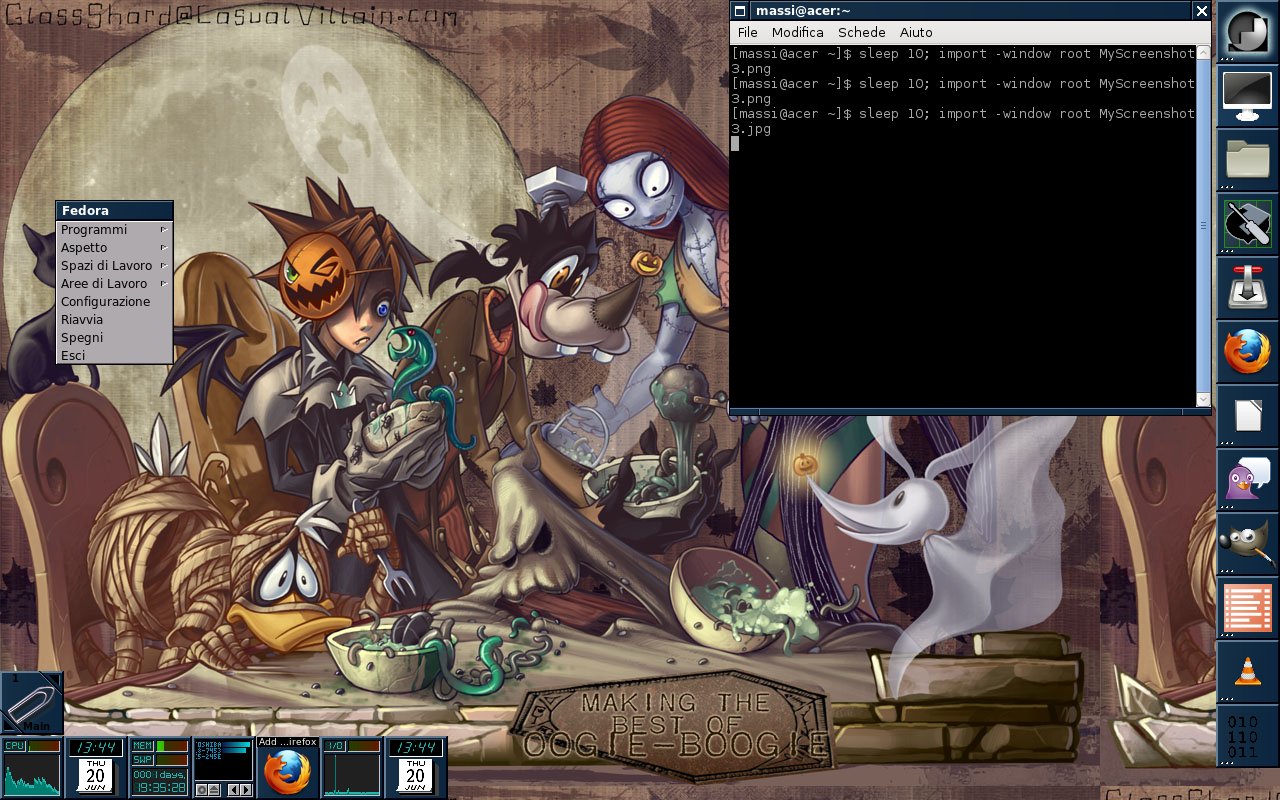Click the first clock calendar dockapp
Viewport: 1280px width, 800px height.
click(x=96, y=767)
